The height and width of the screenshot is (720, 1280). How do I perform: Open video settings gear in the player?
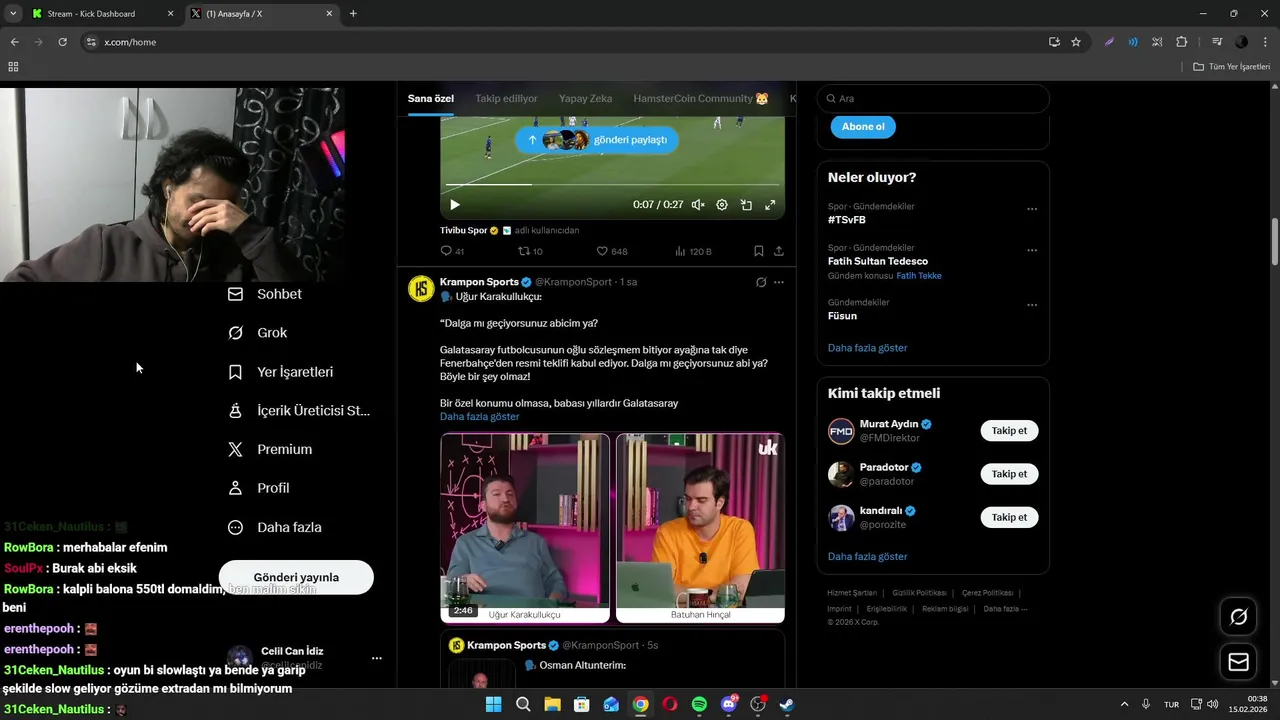tap(722, 205)
